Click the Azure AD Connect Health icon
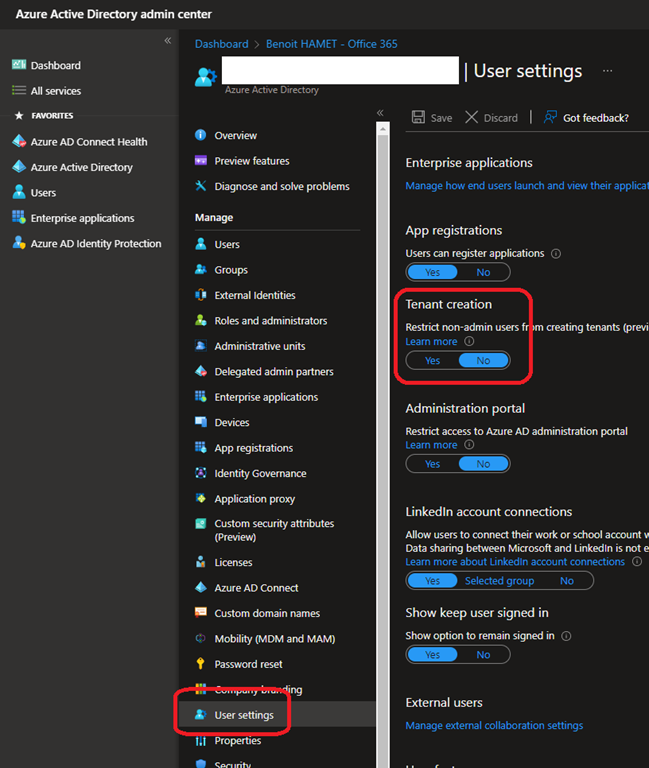The image size is (649, 768). click(x=18, y=142)
